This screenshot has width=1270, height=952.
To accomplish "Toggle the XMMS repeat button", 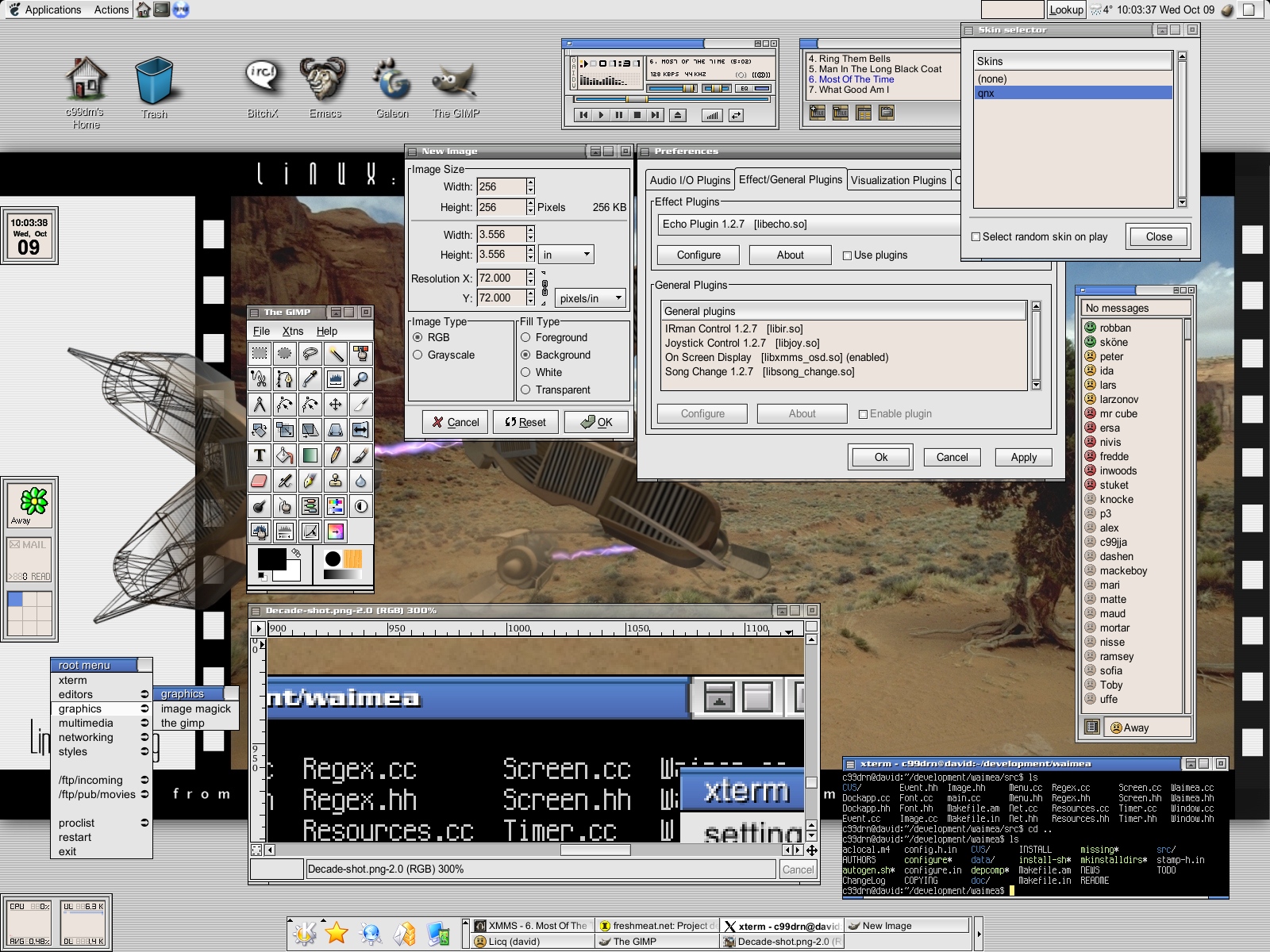I will [737, 115].
